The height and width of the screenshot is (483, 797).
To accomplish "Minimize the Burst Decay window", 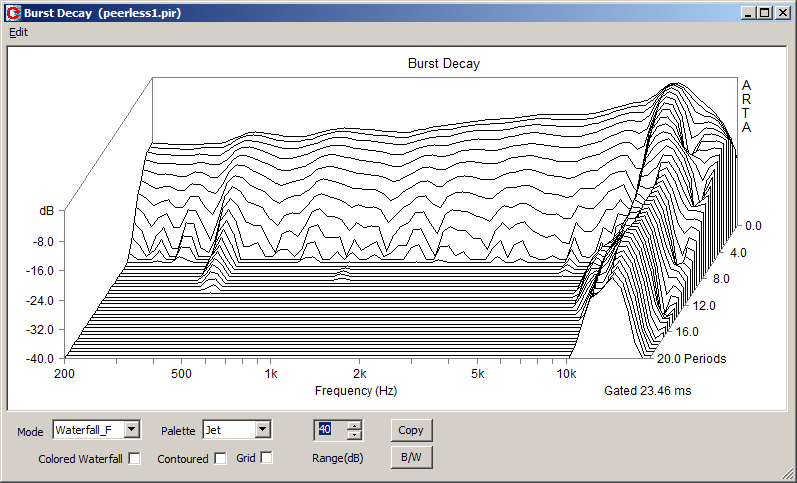I will click(x=747, y=13).
